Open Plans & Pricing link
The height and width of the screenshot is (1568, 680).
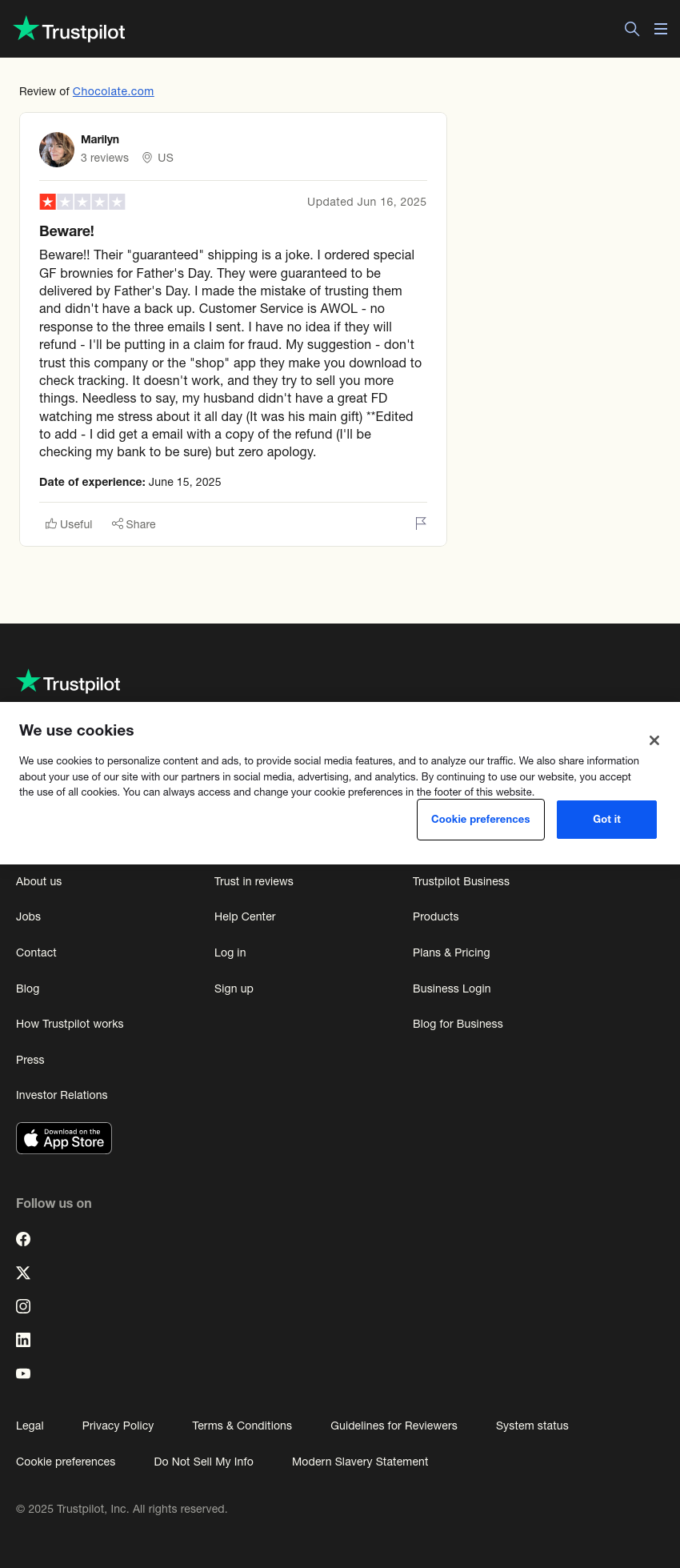451,952
